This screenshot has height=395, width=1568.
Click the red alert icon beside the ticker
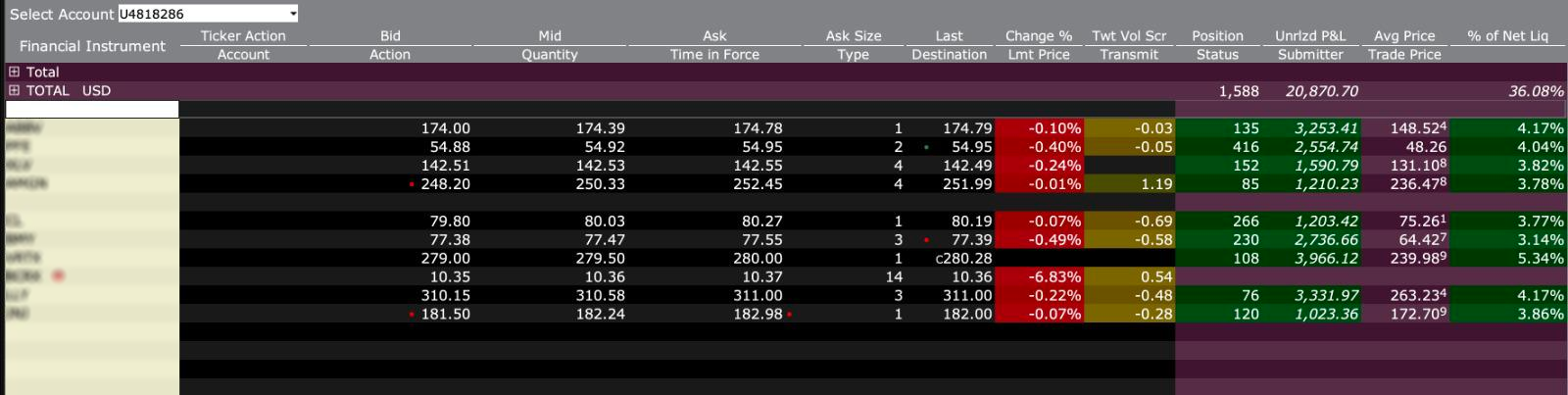coord(58,276)
